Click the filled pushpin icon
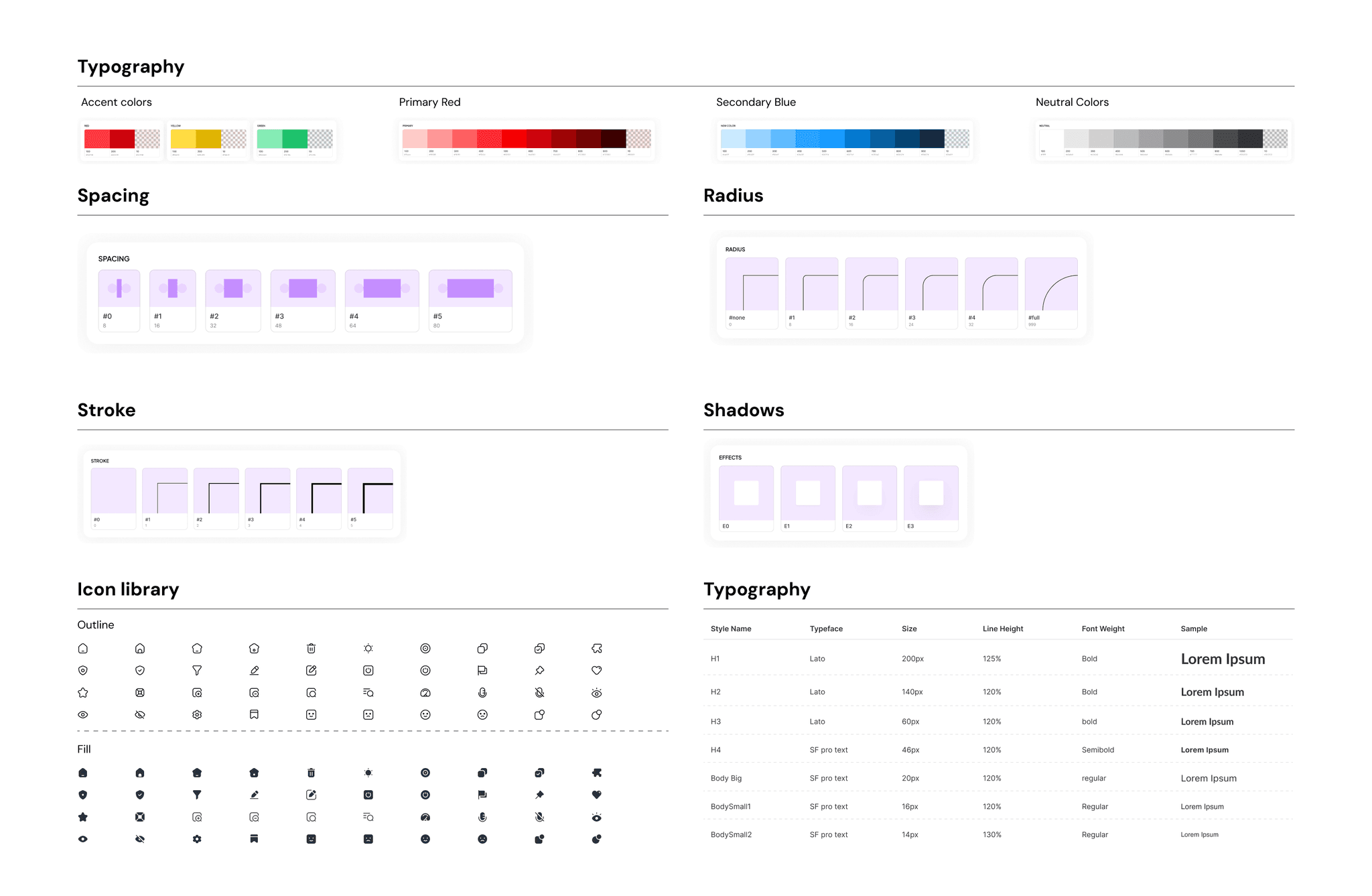Image resolution: width=1372 pixels, height=896 pixels. click(539, 795)
